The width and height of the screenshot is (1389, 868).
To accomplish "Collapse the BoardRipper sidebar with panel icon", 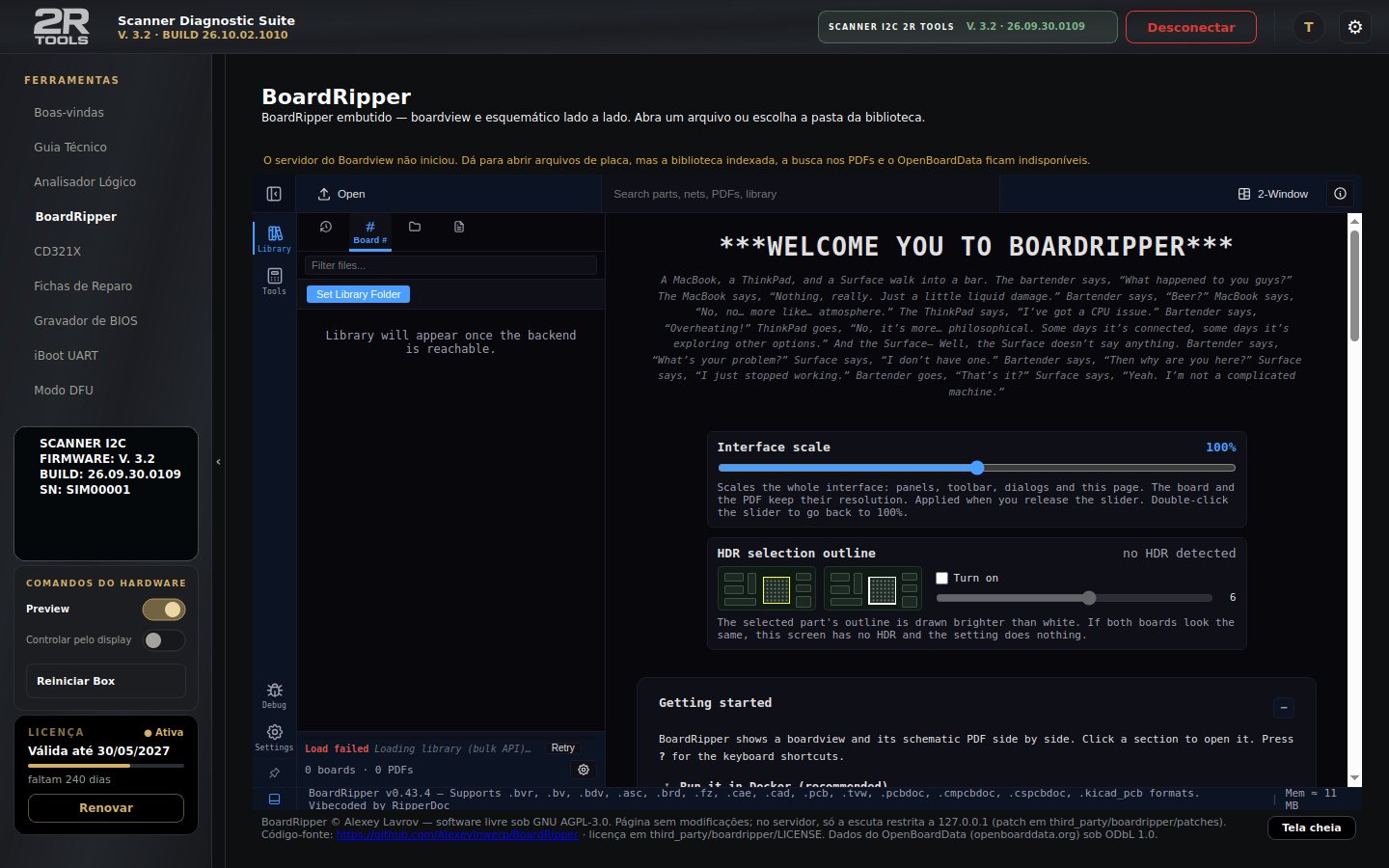I will [274, 194].
